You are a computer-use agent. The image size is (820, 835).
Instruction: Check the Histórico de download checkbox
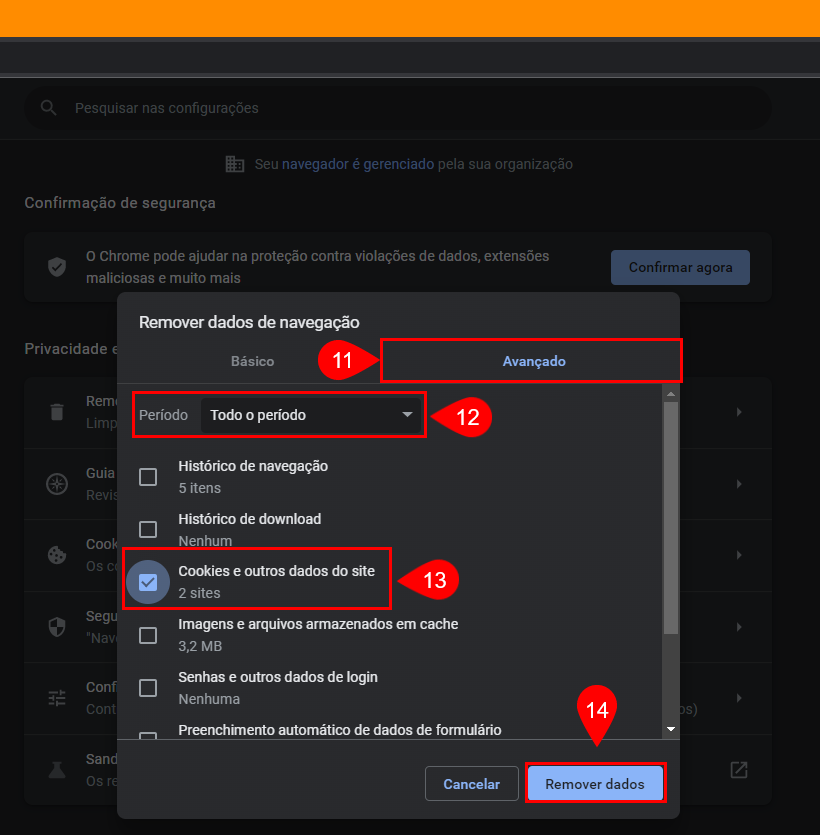(x=148, y=529)
